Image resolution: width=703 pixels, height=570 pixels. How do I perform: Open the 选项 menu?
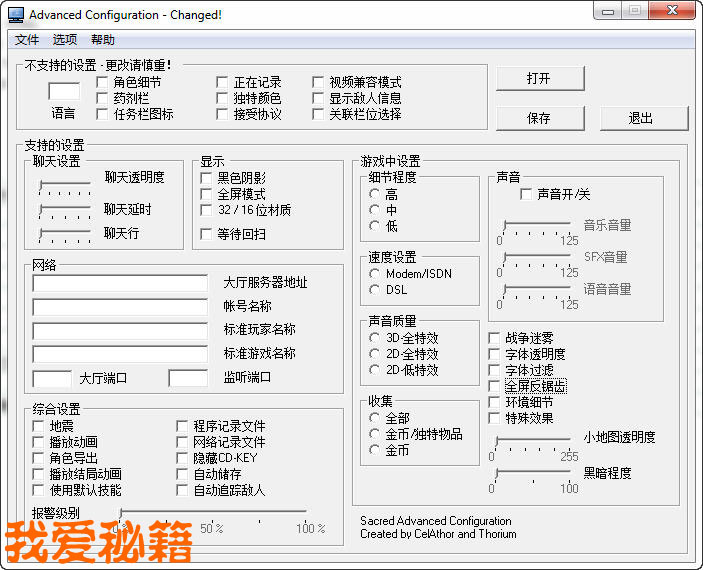tap(65, 40)
